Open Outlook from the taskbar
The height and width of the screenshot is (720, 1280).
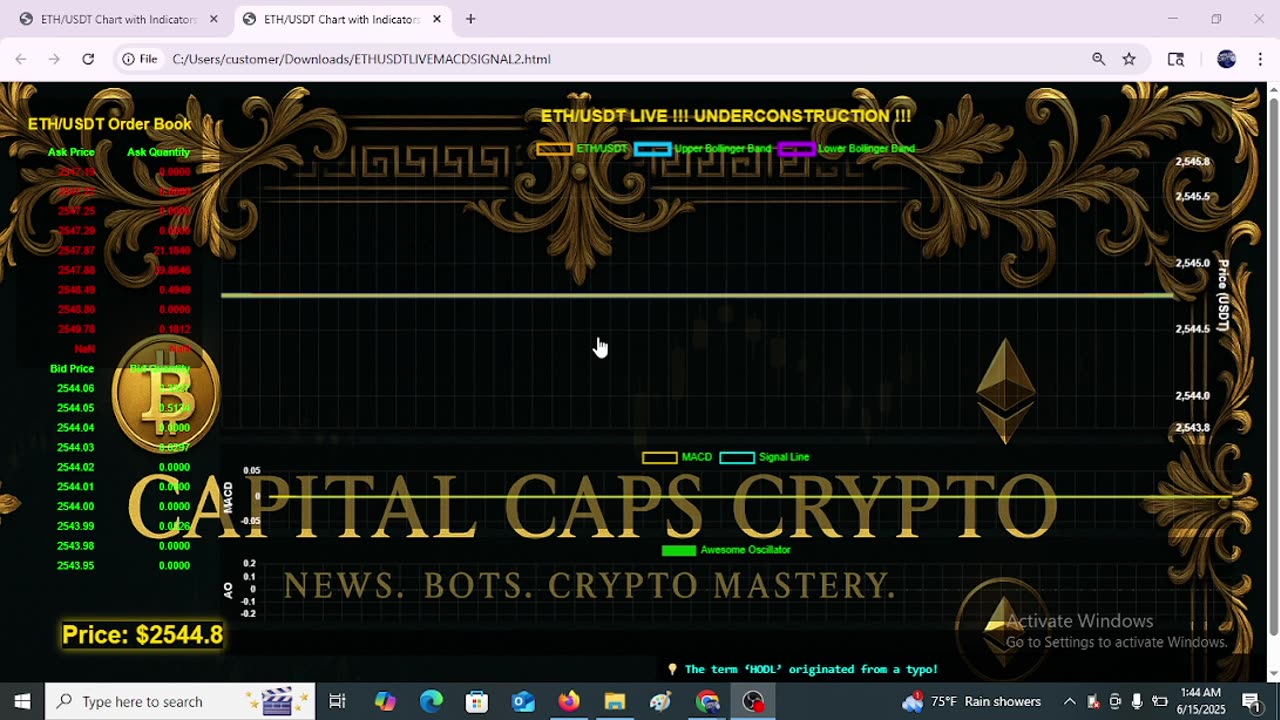point(523,701)
